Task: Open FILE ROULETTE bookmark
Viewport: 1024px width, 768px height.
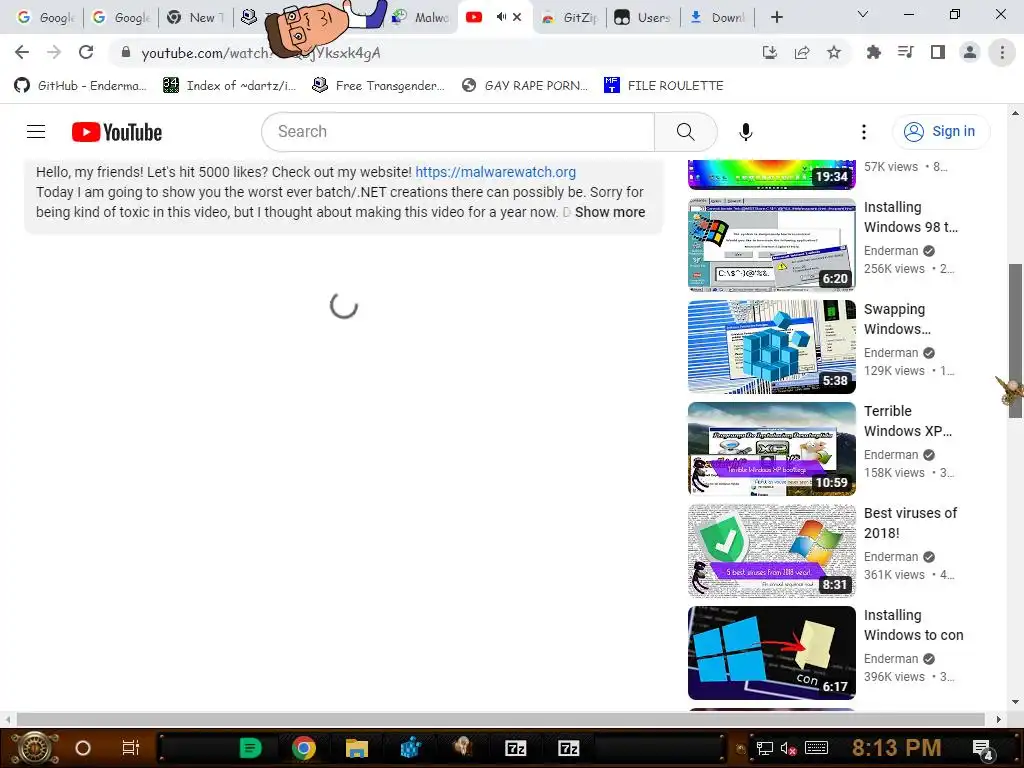Action: pos(664,86)
